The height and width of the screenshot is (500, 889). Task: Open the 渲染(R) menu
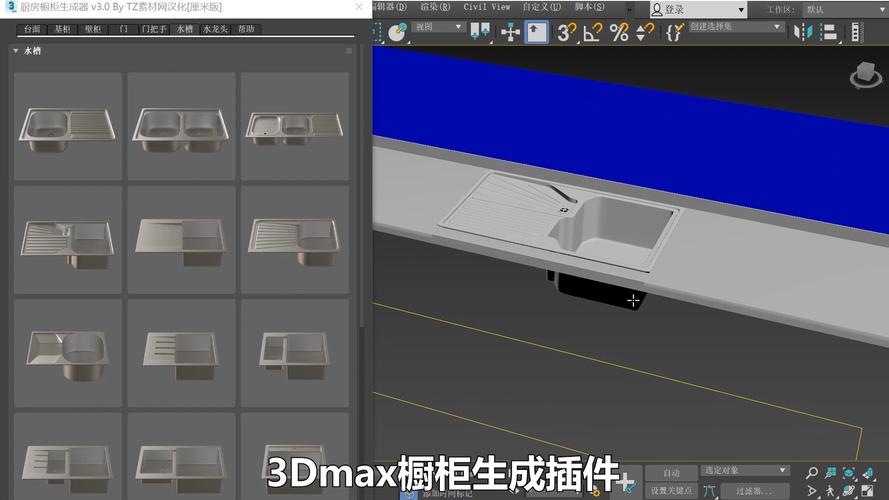click(x=435, y=7)
